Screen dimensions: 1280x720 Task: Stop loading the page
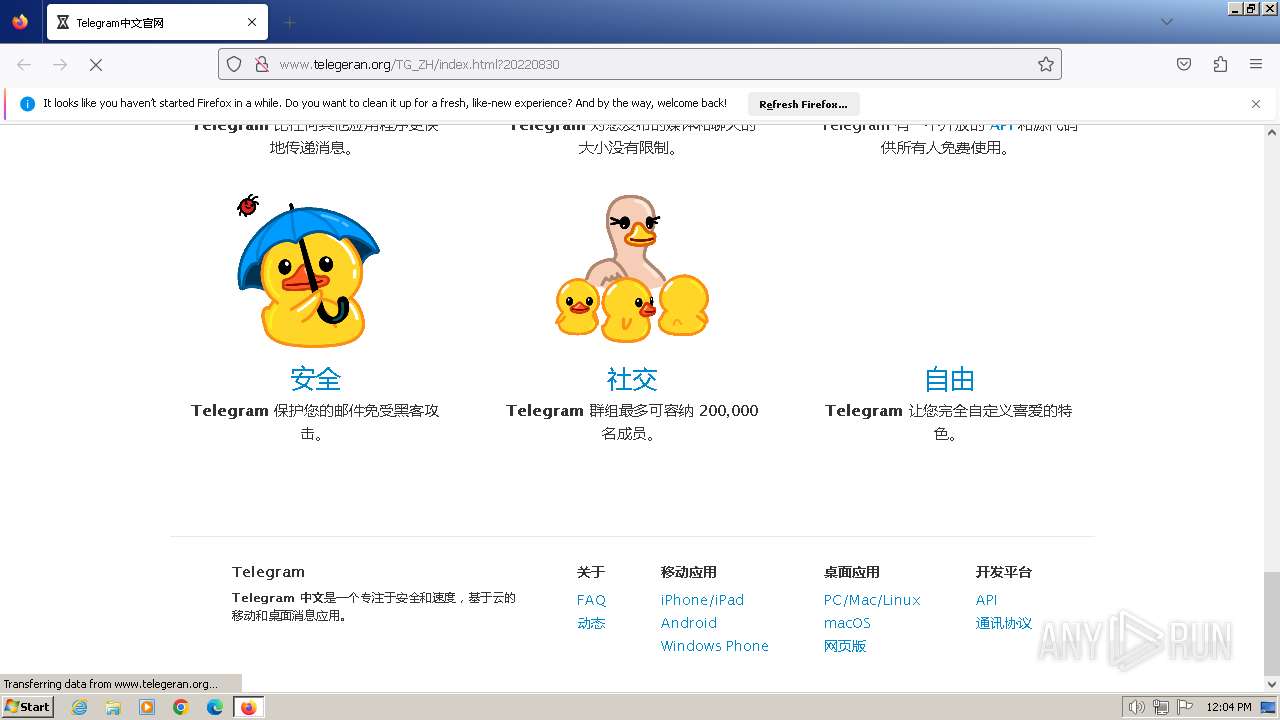(96, 64)
